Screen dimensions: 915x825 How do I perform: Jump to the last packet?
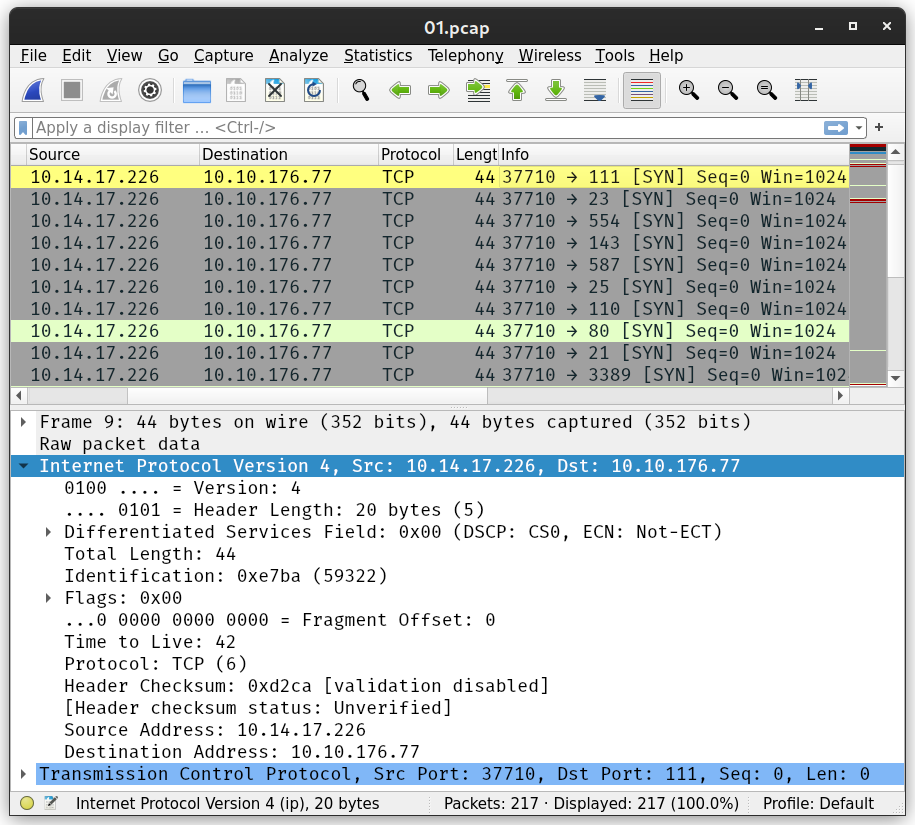[556, 91]
